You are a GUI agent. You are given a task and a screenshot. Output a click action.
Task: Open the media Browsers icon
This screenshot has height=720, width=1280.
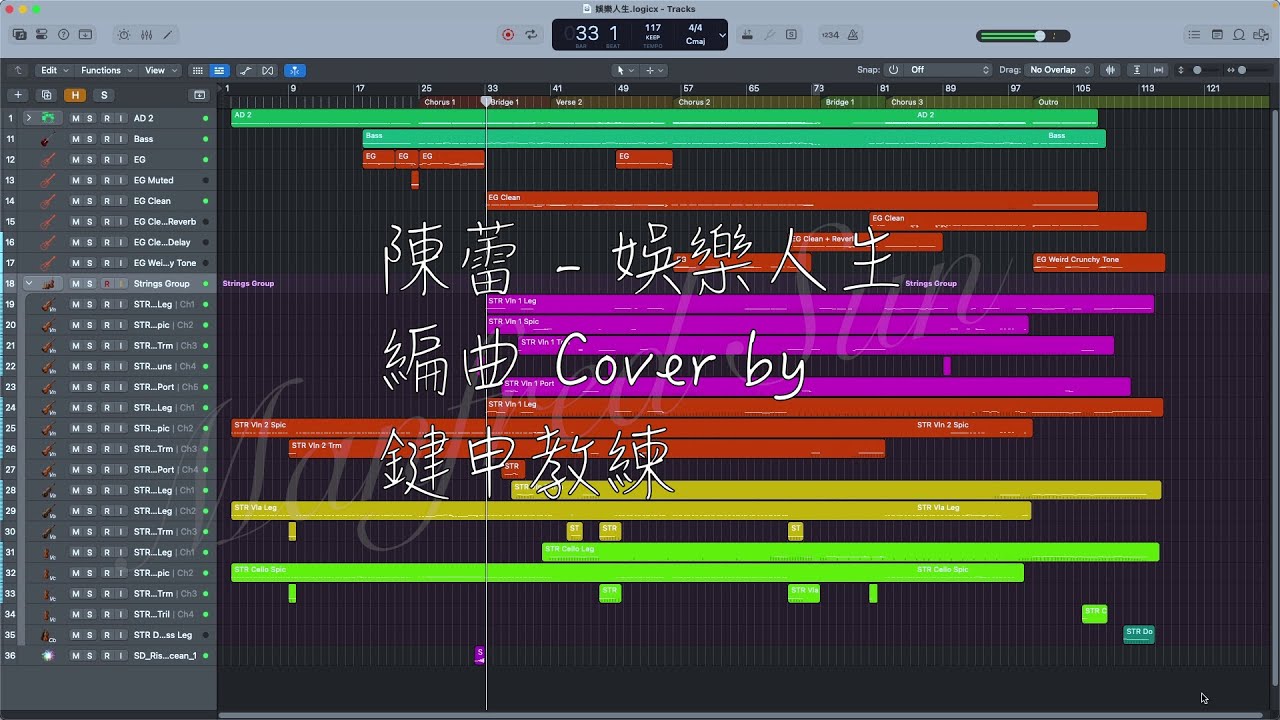pyautogui.click(x=1261, y=34)
